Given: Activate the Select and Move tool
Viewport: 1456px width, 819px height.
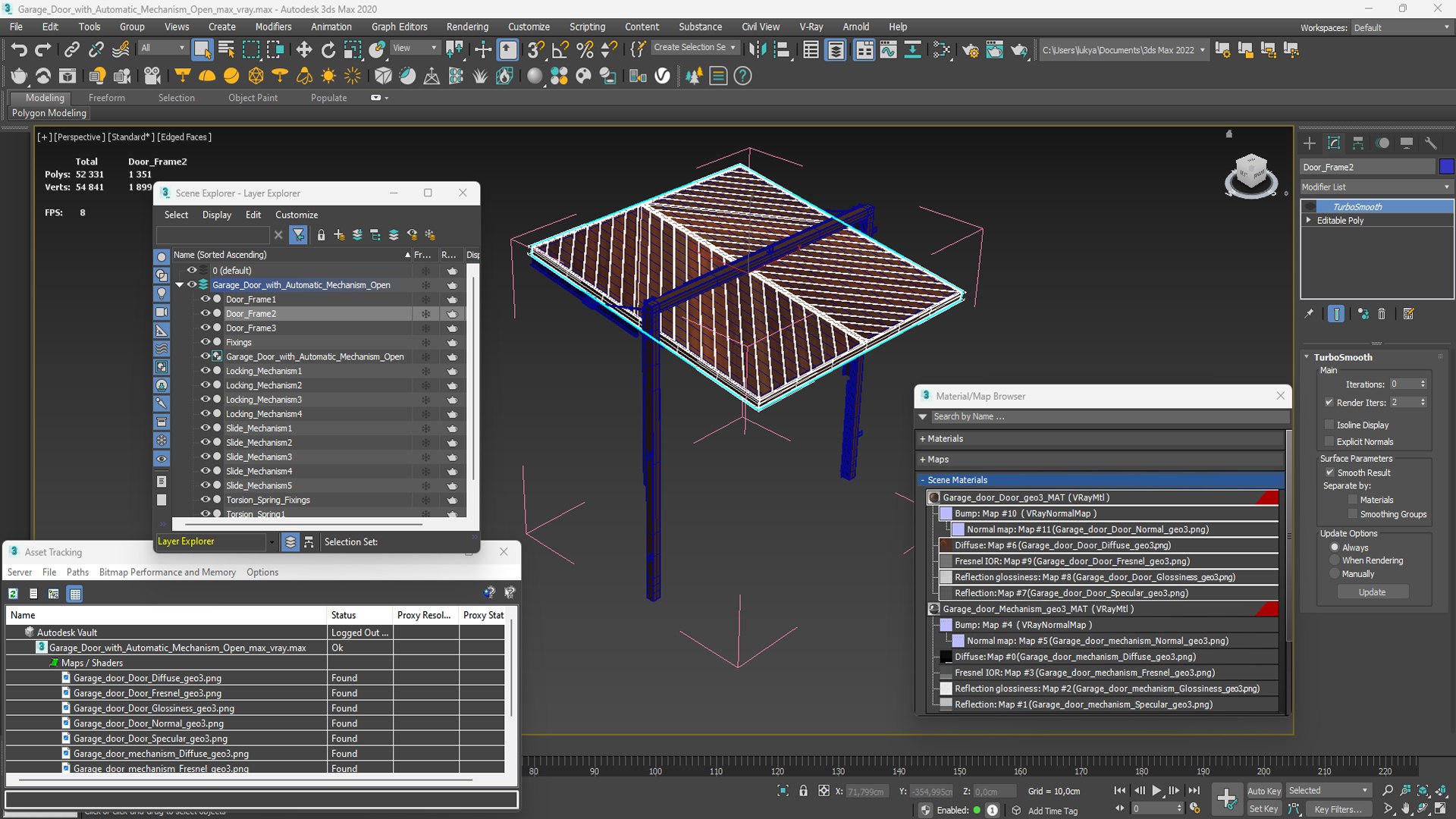Looking at the screenshot, I should point(304,50).
